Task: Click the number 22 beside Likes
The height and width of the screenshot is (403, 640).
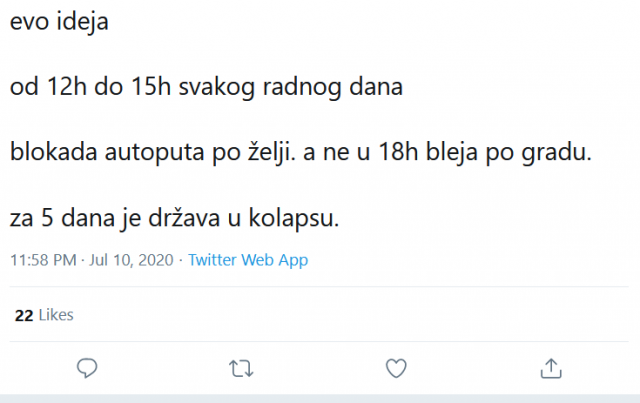Action: click(x=23, y=315)
